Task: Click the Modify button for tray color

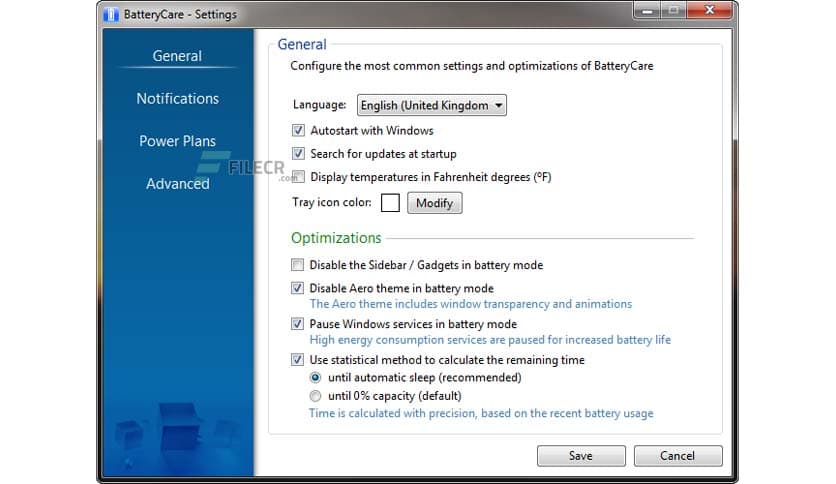Action: click(x=435, y=203)
